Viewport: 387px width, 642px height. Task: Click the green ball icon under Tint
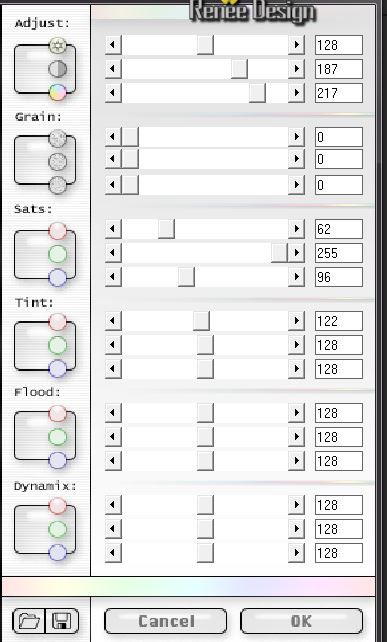point(58,346)
